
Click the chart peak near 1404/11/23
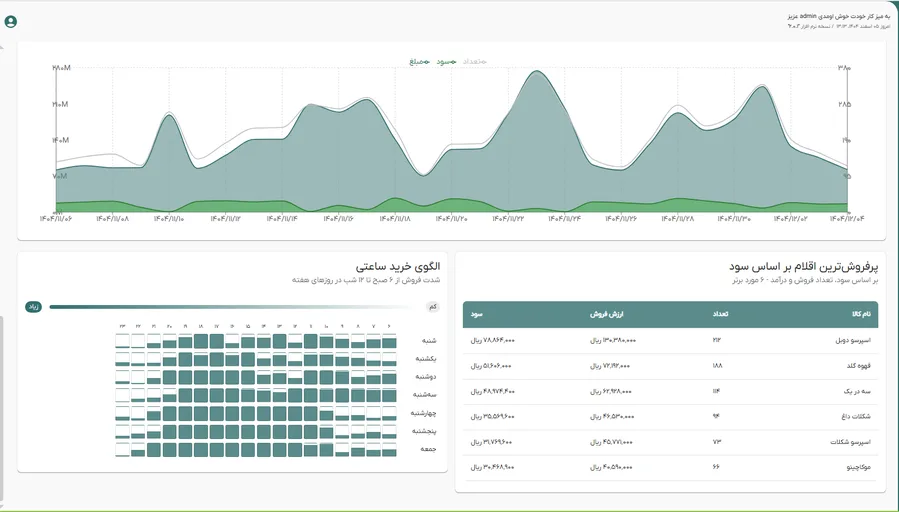pos(537,71)
